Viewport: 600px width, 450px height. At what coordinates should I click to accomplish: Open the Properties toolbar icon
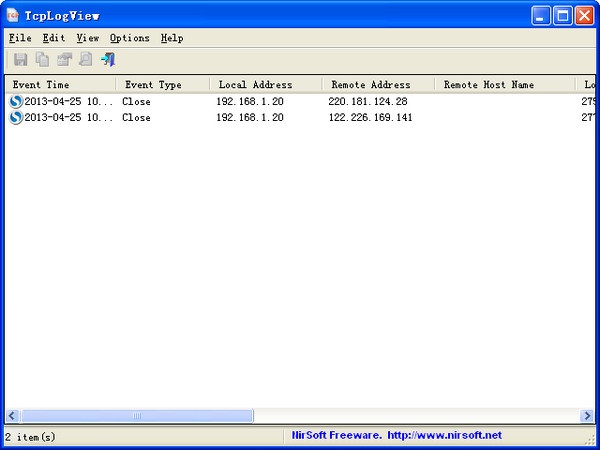tap(64, 60)
